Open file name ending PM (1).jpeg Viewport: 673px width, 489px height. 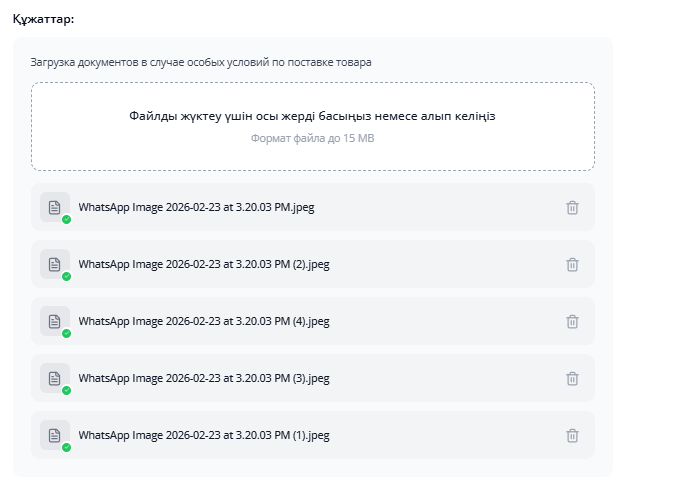[204, 436]
